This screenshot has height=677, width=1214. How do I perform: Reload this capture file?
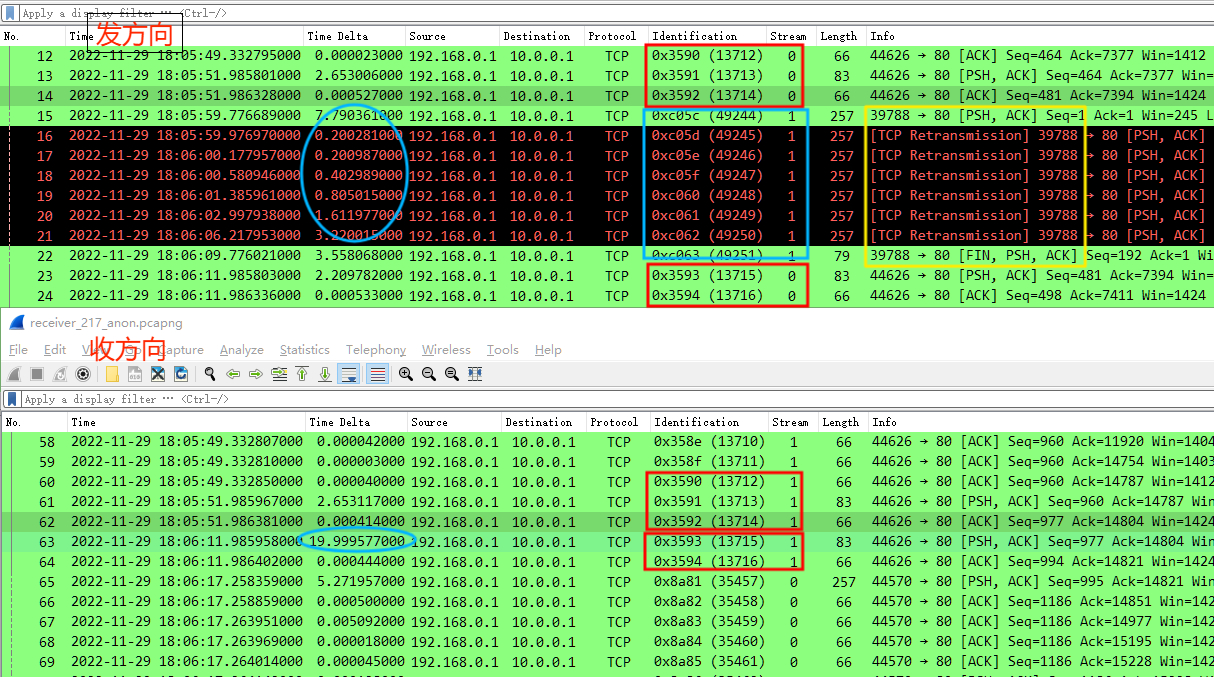tap(181, 374)
